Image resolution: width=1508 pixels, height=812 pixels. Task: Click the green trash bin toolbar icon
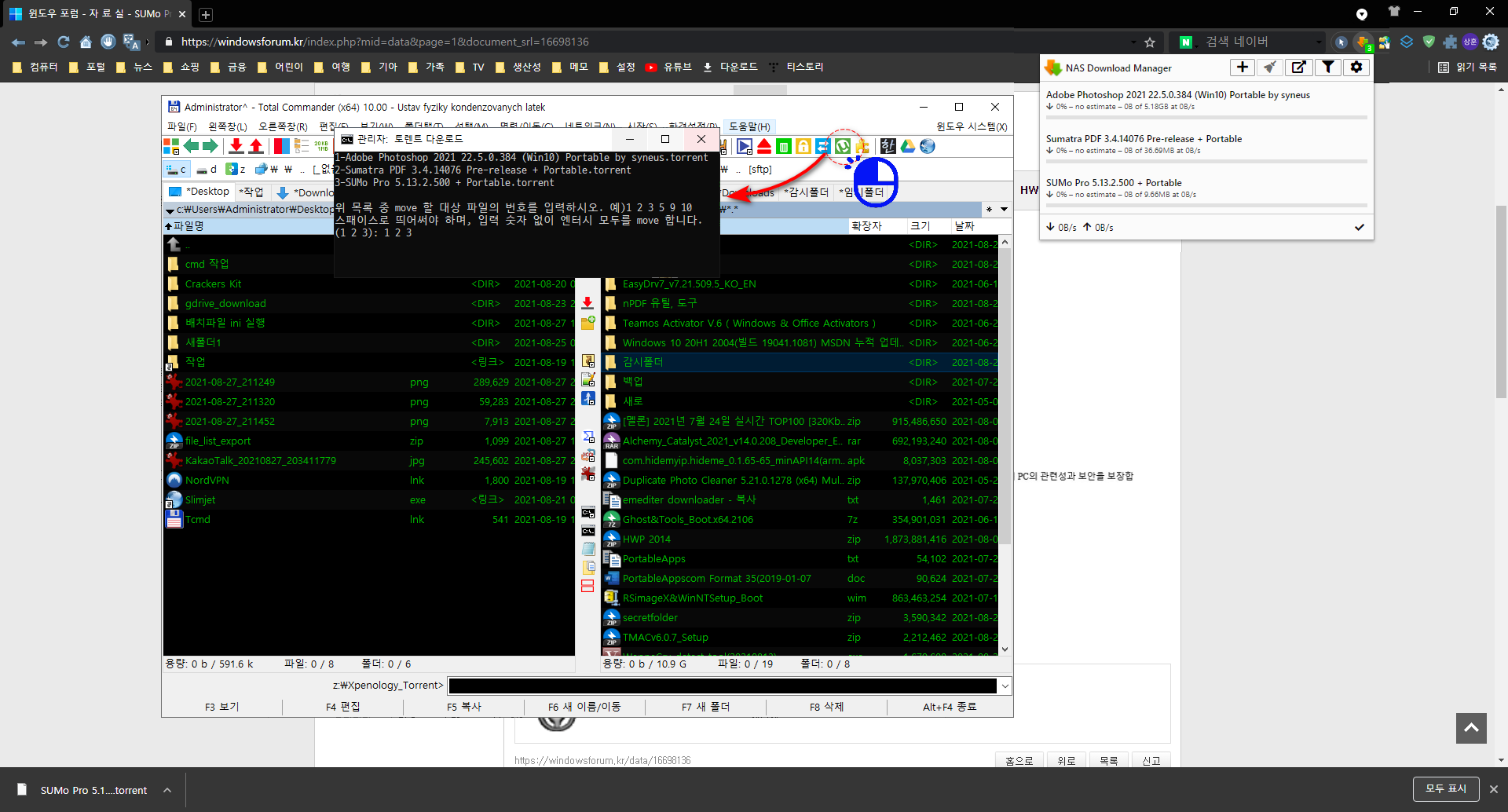point(783,146)
